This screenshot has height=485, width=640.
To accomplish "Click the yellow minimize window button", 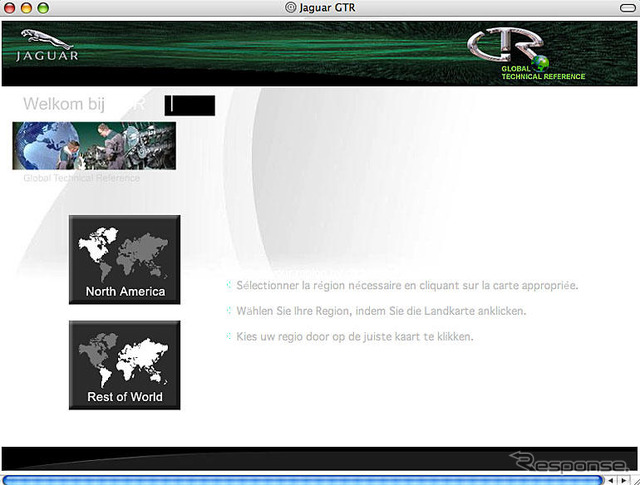I will click(x=26, y=8).
